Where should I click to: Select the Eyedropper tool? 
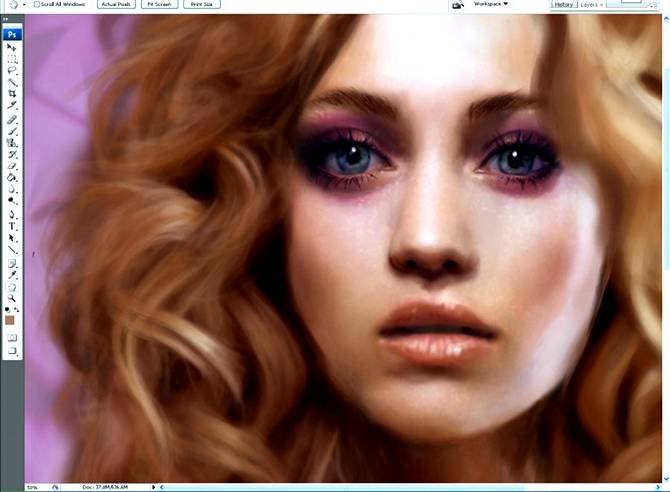click(12, 274)
